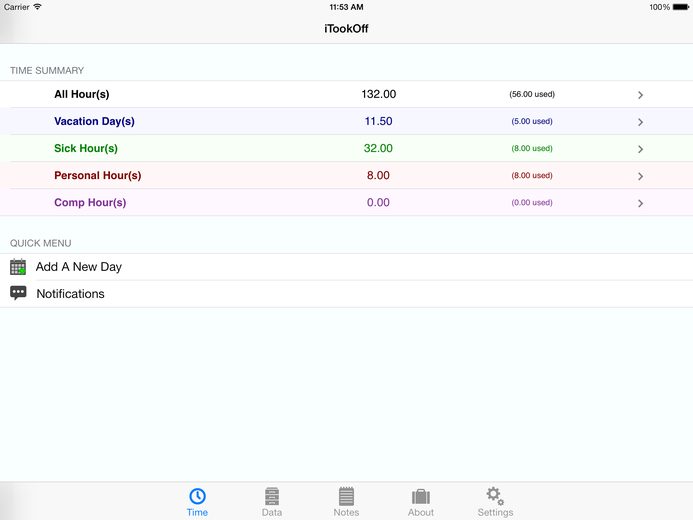Image resolution: width=693 pixels, height=520 pixels.
Task: Tap the Wi-Fi icon in status bar
Action: tap(38, 7)
